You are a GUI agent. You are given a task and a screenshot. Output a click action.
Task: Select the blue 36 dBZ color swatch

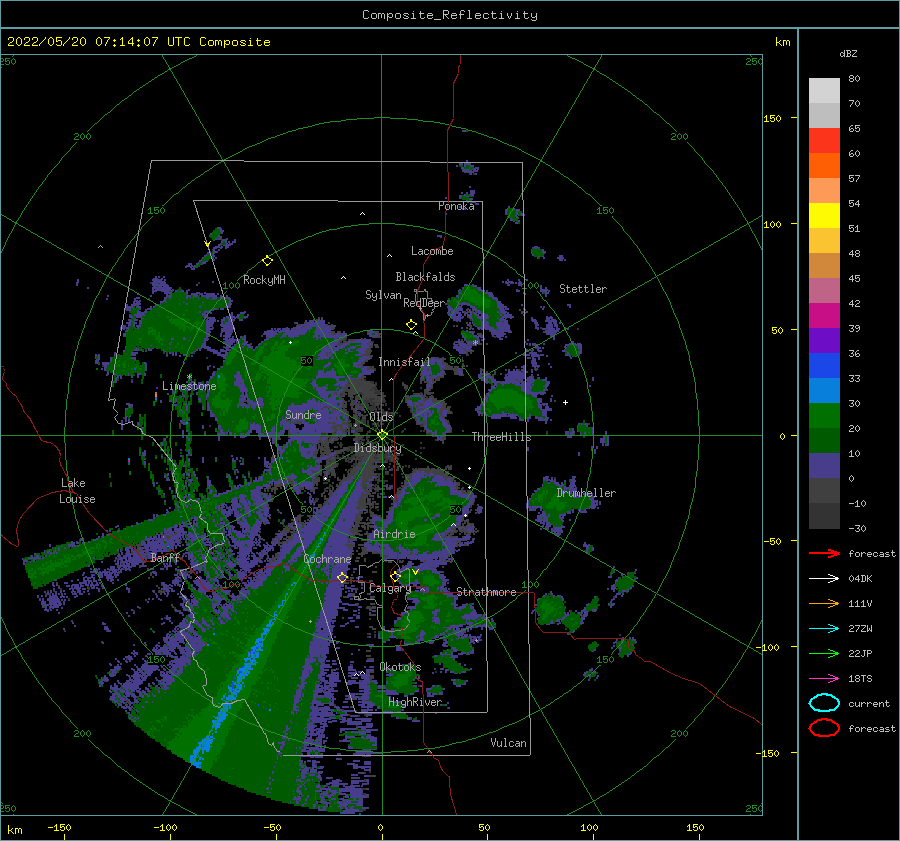coord(824,365)
